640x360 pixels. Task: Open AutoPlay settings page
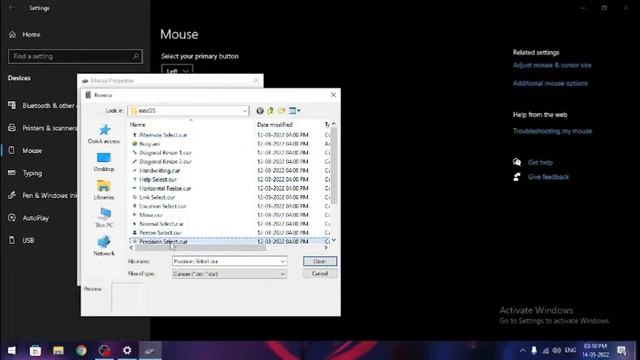[x=29, y=218]
